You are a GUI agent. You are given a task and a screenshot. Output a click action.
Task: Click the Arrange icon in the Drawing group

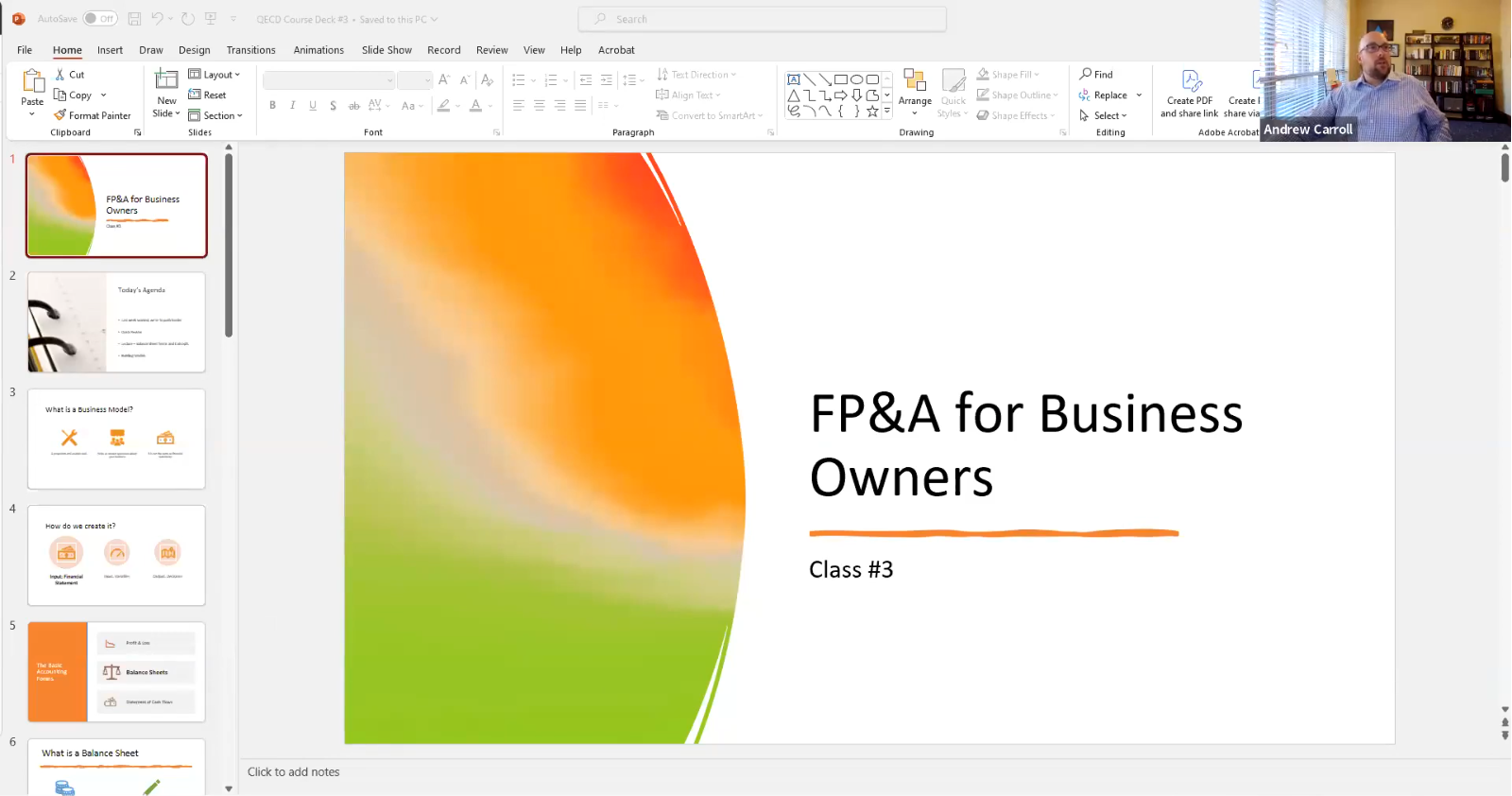[x=914, y=81]
